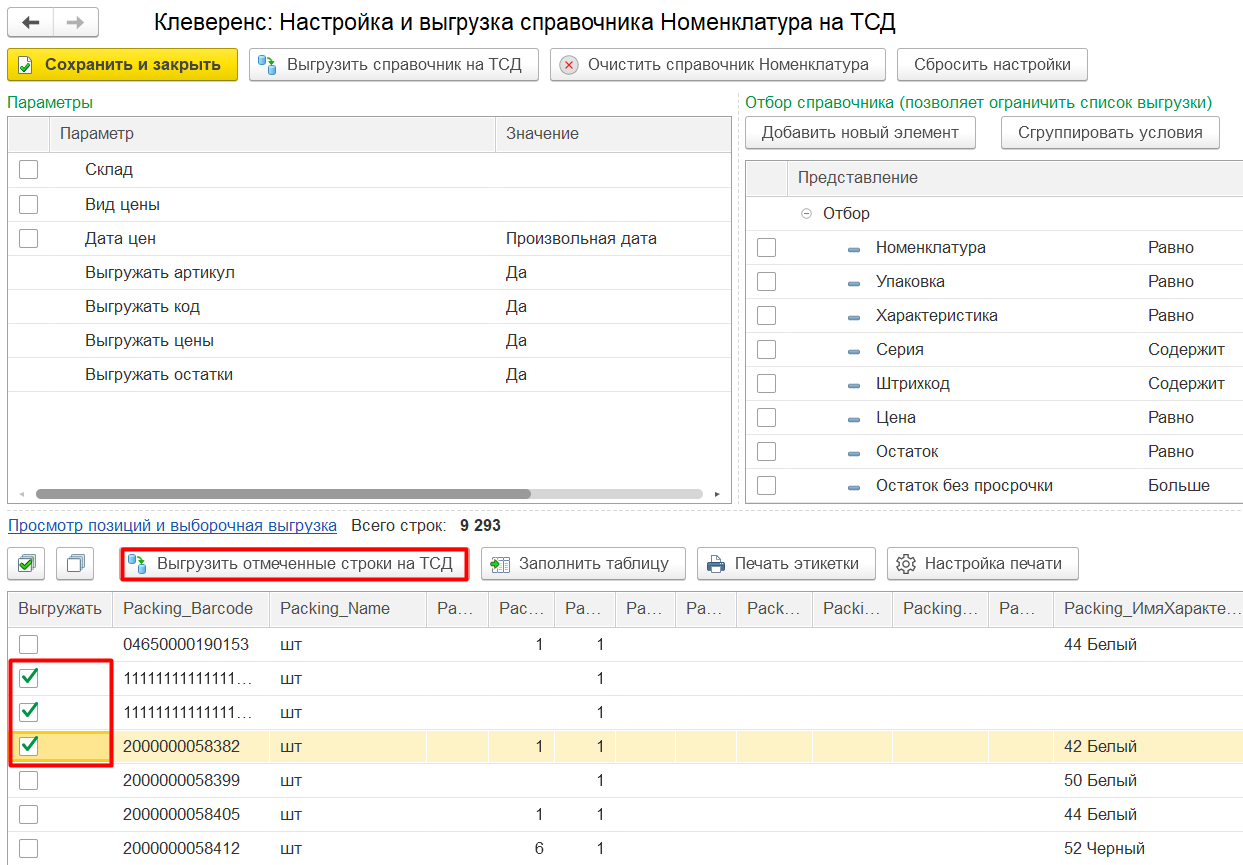Enable the Остаток без просрочки filter checkbox
Viewport: 1243px width, 865px height.
click(x=766, y=486)
